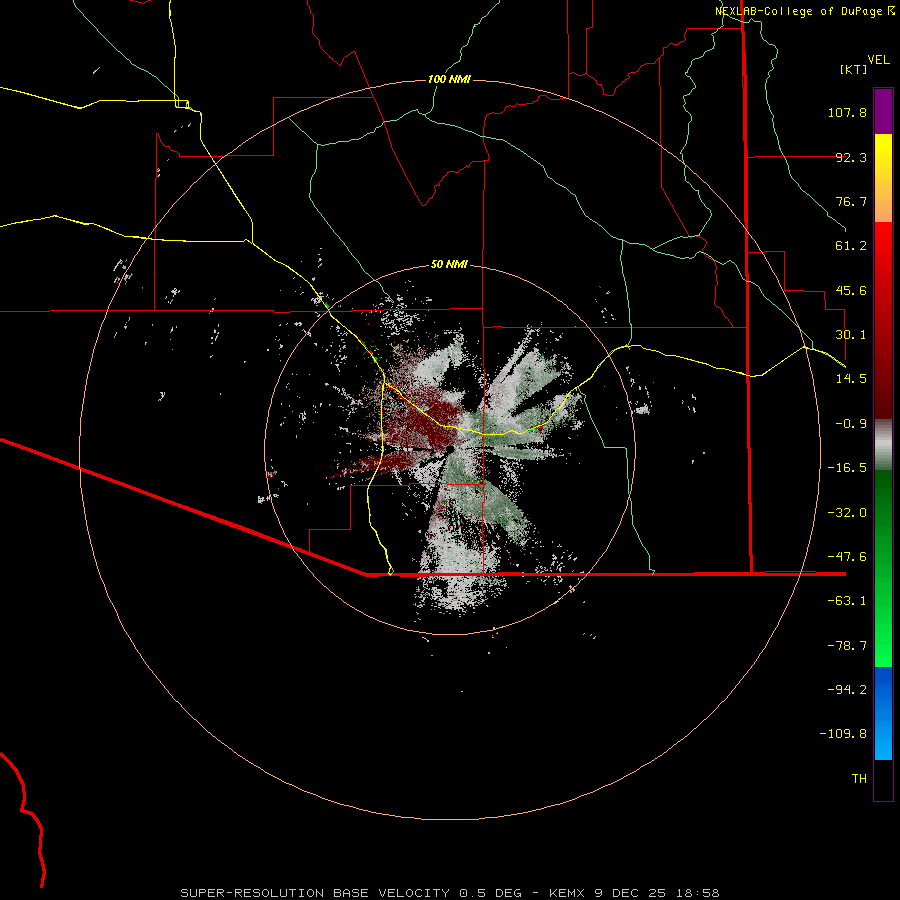Click the product title text at bottom
The image size is (900, 900).
[450, 893]
